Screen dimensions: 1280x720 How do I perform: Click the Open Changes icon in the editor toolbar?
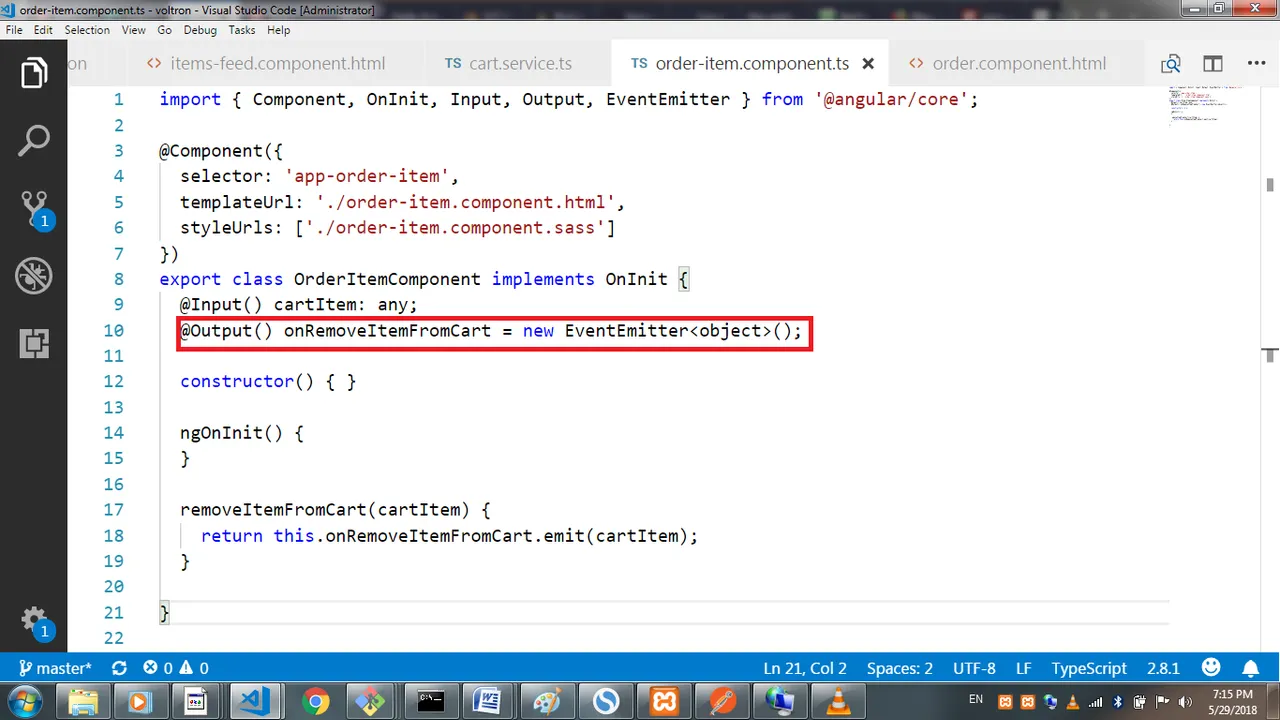click(x=1170, y=64)
